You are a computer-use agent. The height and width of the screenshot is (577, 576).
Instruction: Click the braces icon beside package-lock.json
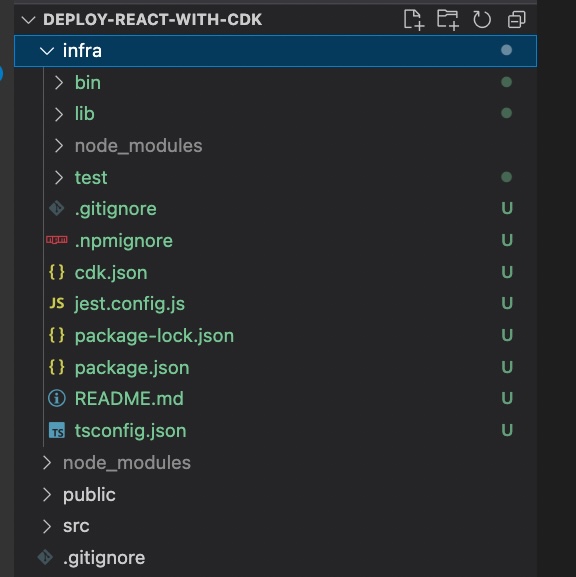[x=57, y=335]
